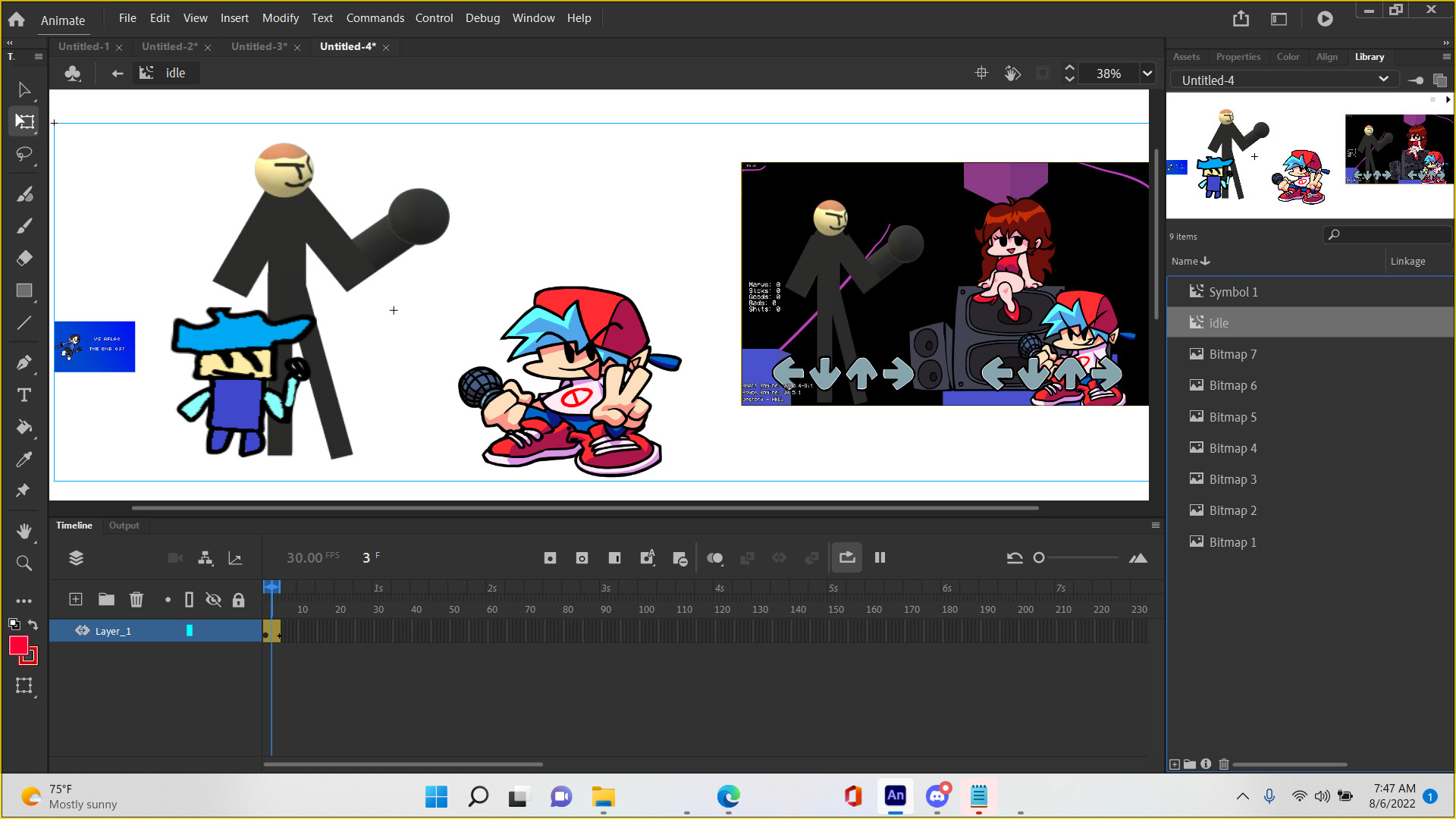Image resolution: width=1456 pixels, height=819 pixels.
Task: Sort library by the Name column arrow
Action: pyautogui.click(x=1205, y=261)
